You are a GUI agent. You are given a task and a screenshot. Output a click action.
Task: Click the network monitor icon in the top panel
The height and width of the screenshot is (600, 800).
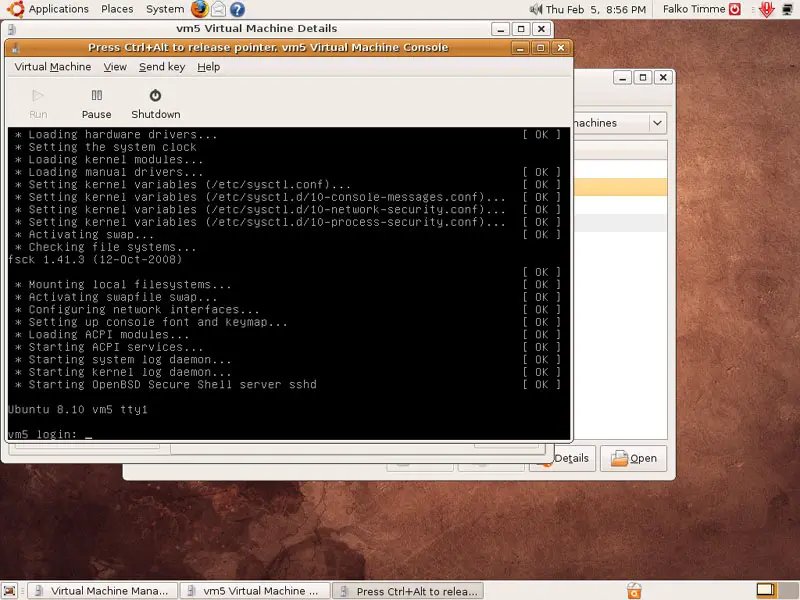point(787,9)
